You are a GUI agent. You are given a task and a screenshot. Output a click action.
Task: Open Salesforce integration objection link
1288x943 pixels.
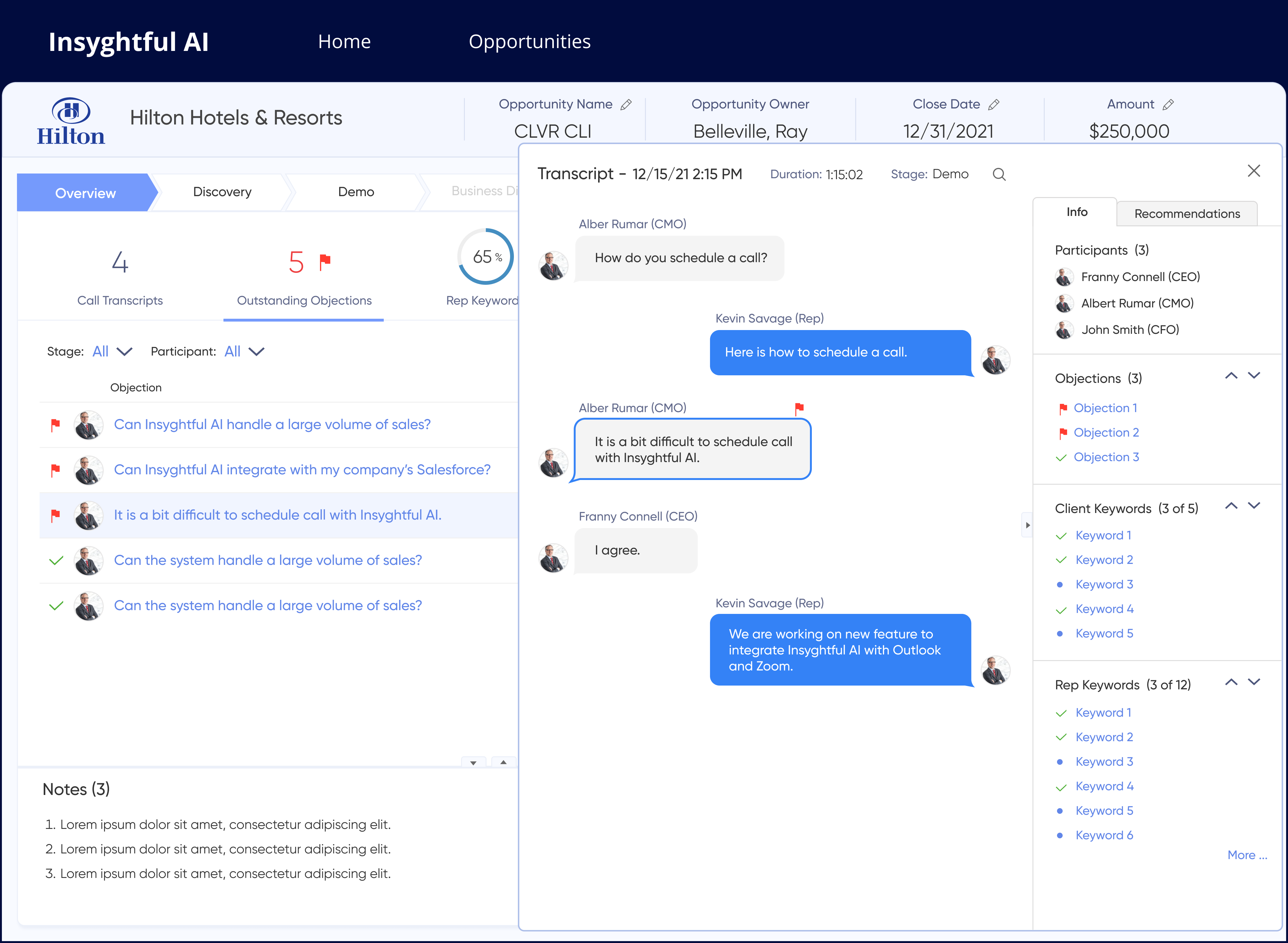[x=302, y=470]
